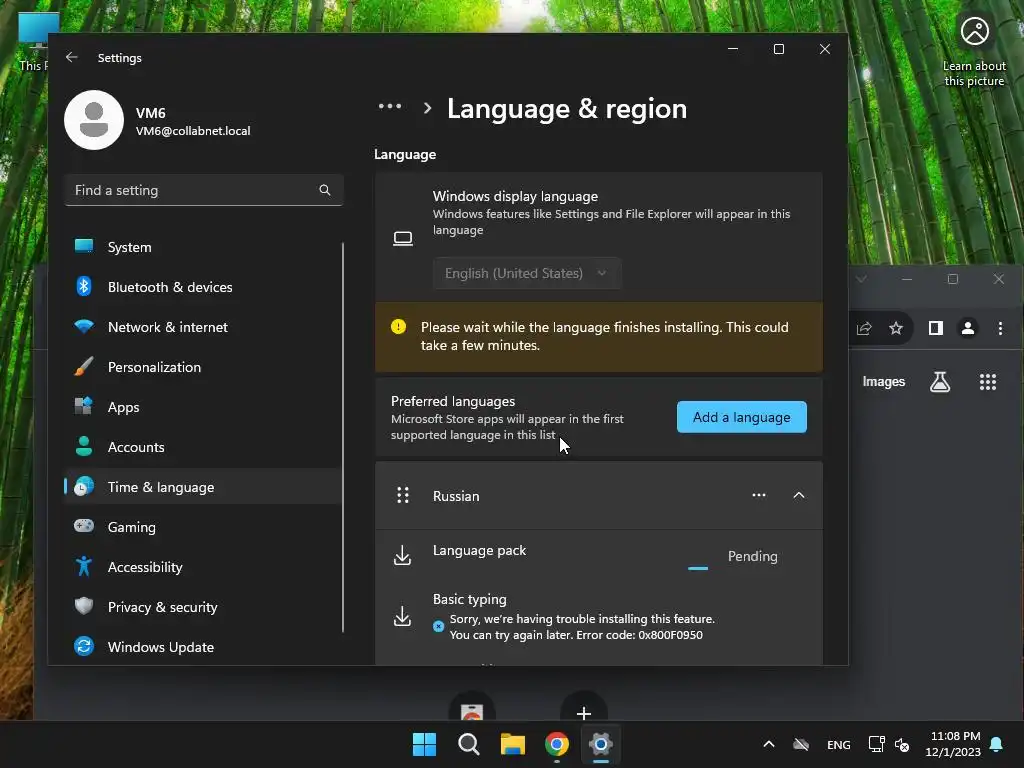Image resolution: width=1024 pixels, height=768 pixels.
Task: Click the tab search chevron in Chrome
Action: 861,279
